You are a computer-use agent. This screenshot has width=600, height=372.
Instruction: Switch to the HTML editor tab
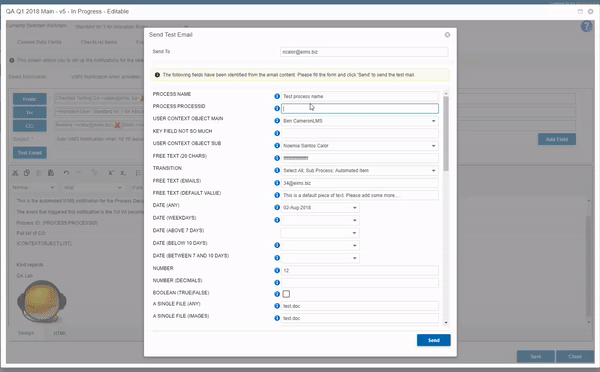(x=60, y=333)
